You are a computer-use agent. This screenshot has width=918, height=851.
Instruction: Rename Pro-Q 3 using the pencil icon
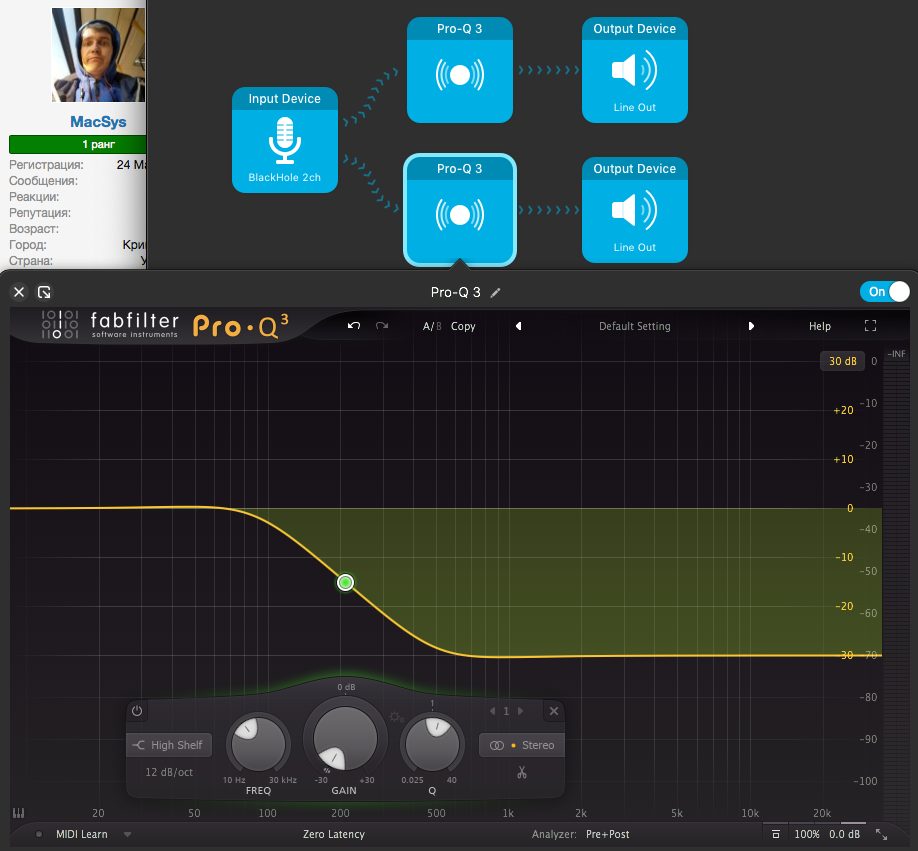(x=495, y=292)
